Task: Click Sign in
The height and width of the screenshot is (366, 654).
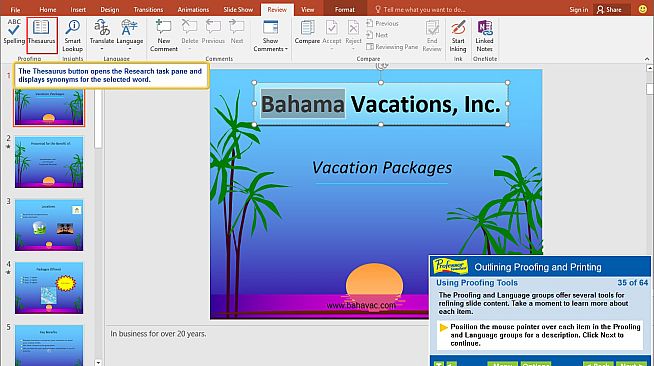Action: (x=579, y=10)
